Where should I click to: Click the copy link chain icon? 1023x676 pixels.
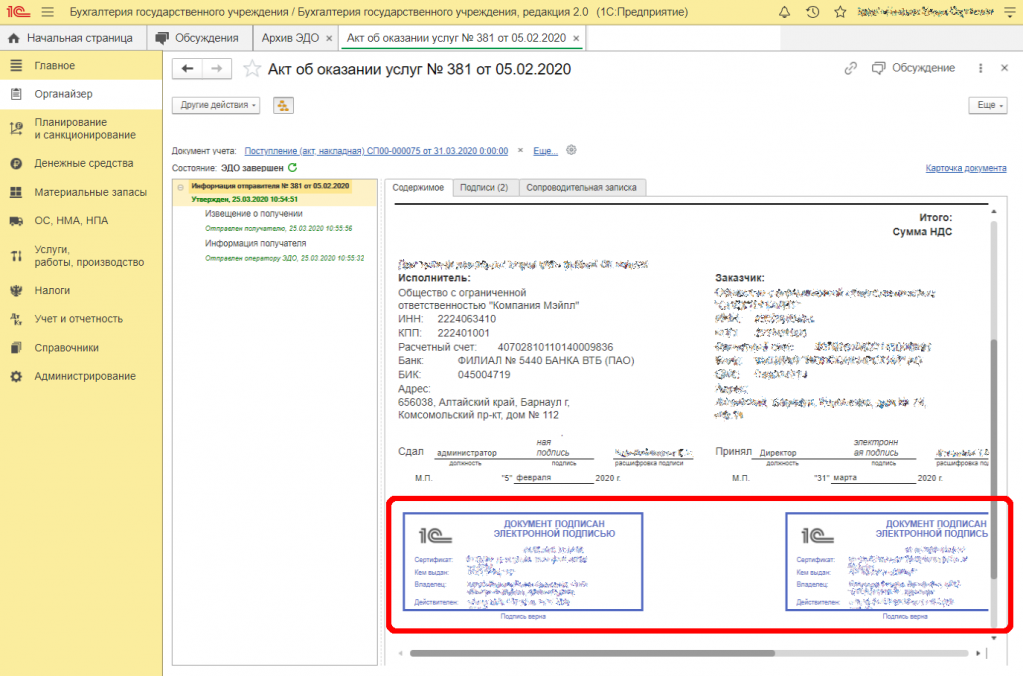pyautogui.click(x=850, y=68)
